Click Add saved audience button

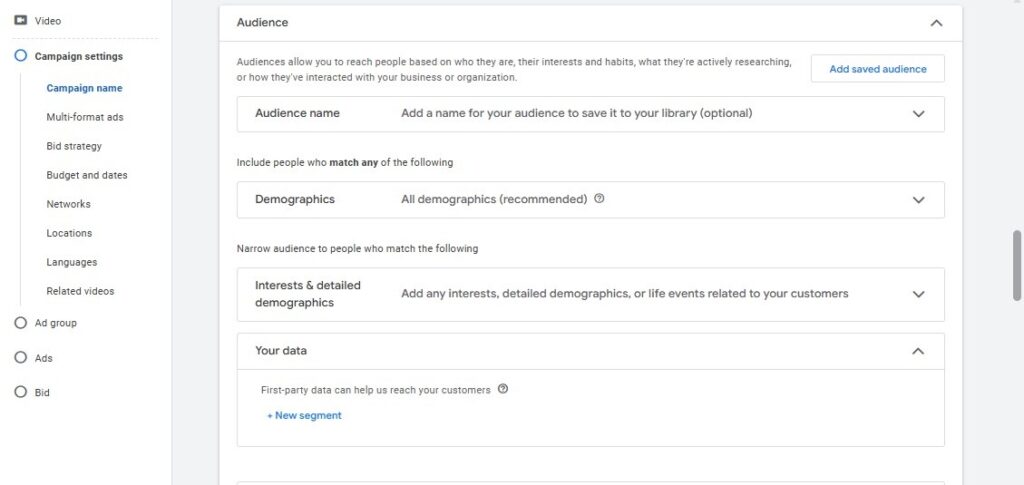tap(878, 69)
